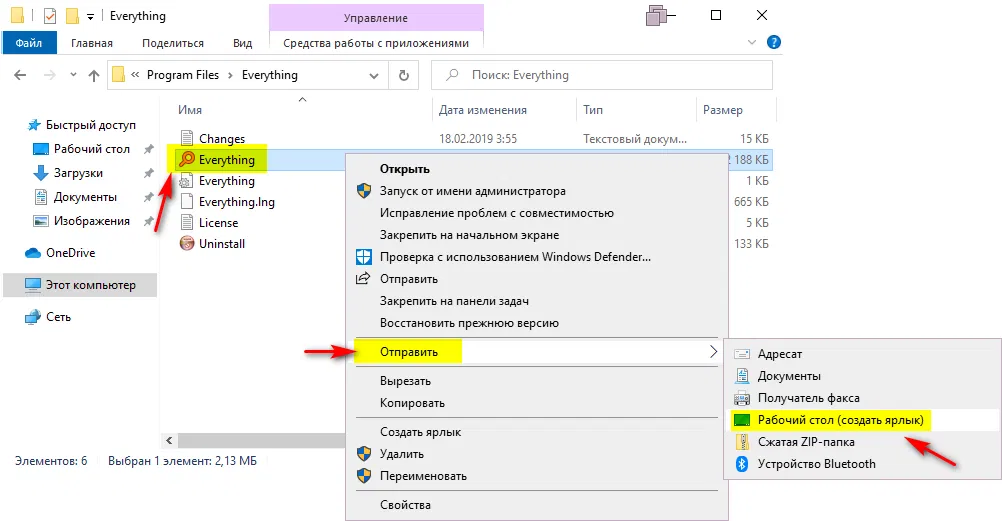Click the Документы icon in the Send To submenu

742,376
